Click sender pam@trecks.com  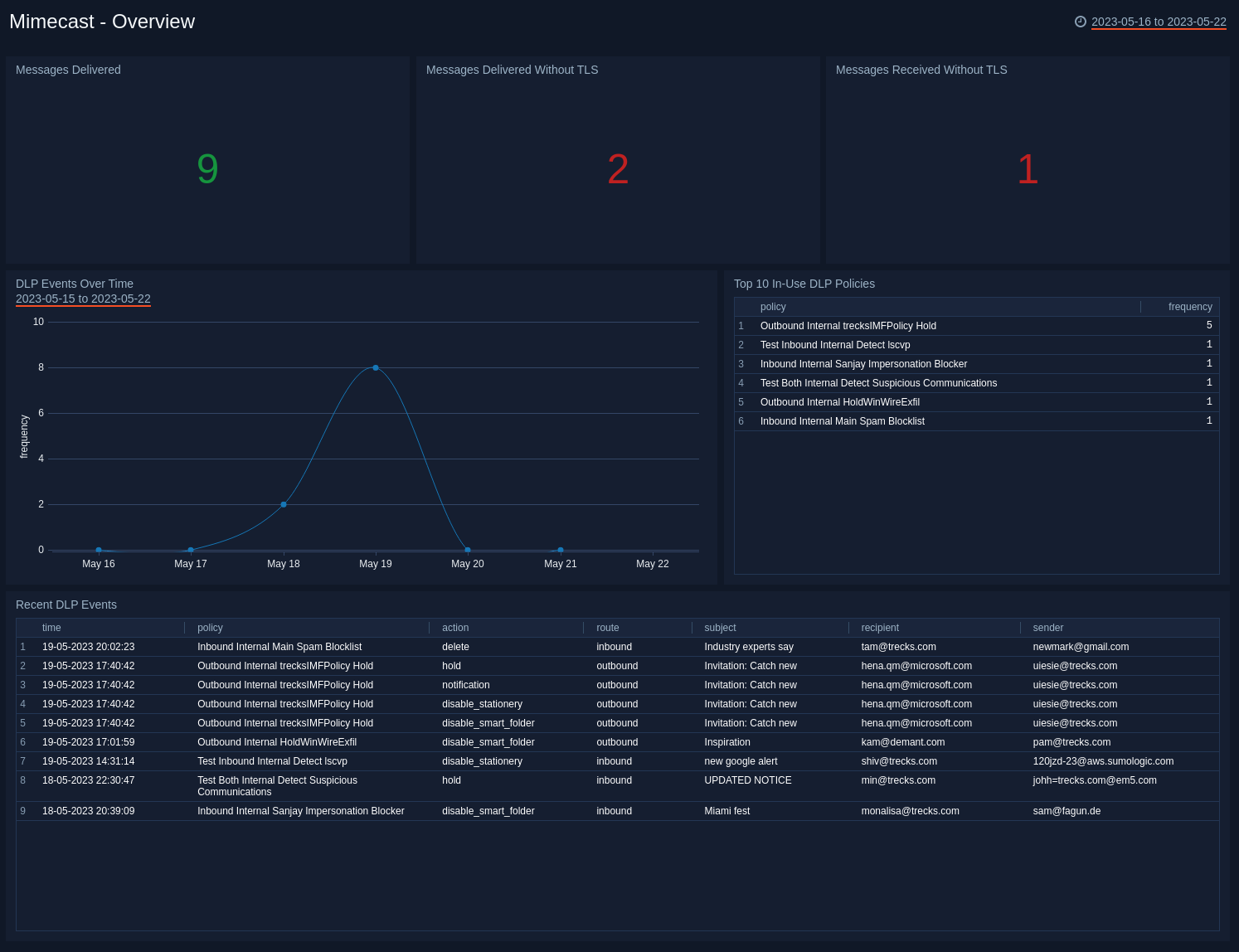click(1071, 742)
